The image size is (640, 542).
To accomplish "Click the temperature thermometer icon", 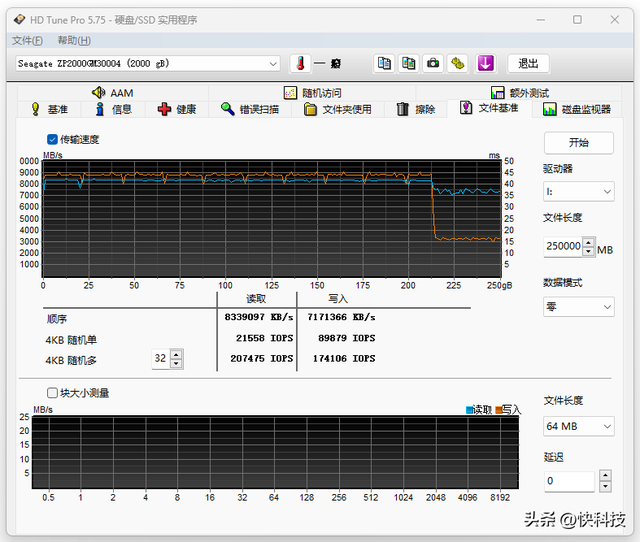I will [299, 63].
